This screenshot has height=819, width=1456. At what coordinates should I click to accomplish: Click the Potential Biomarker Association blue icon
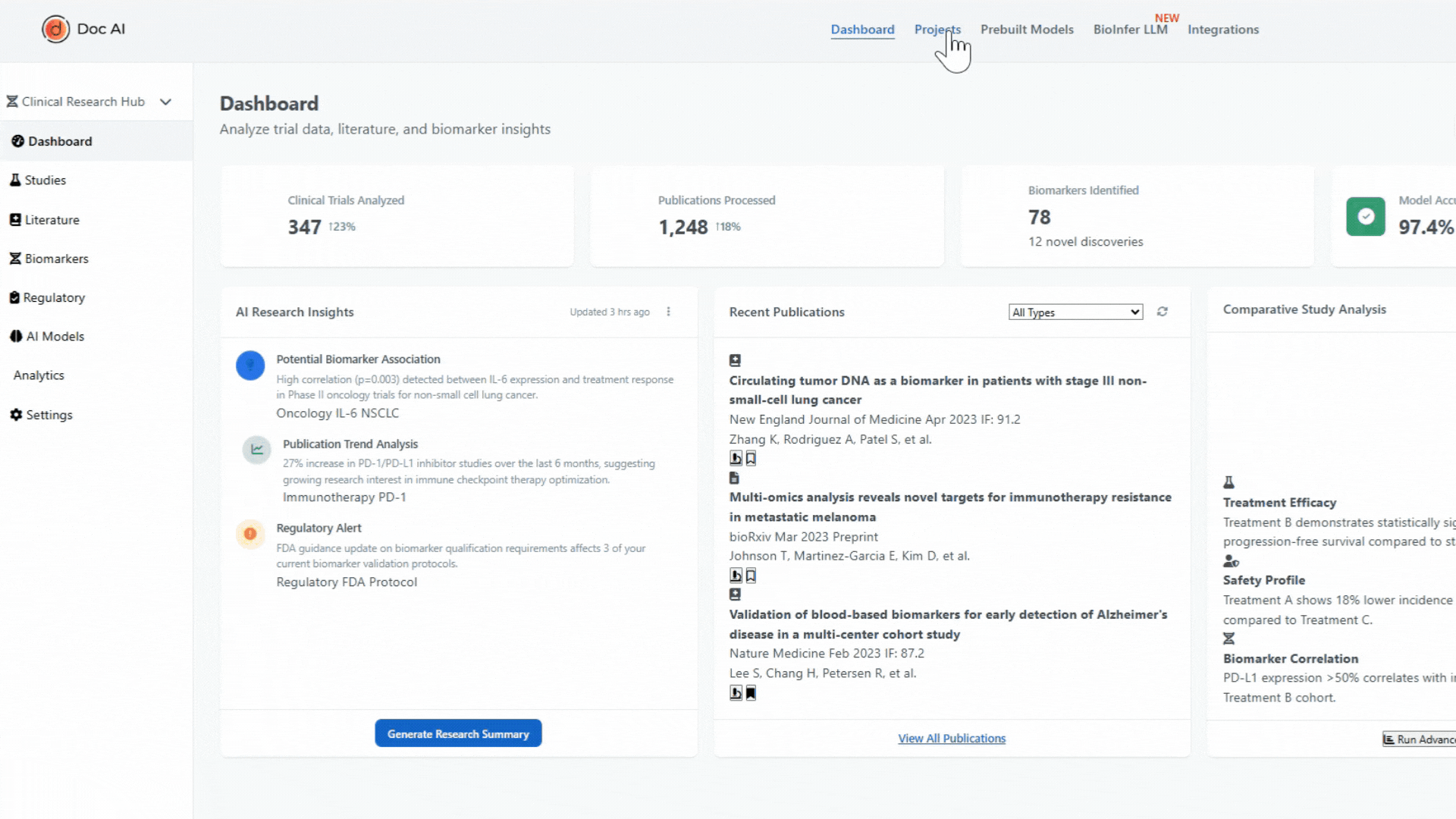250,366
